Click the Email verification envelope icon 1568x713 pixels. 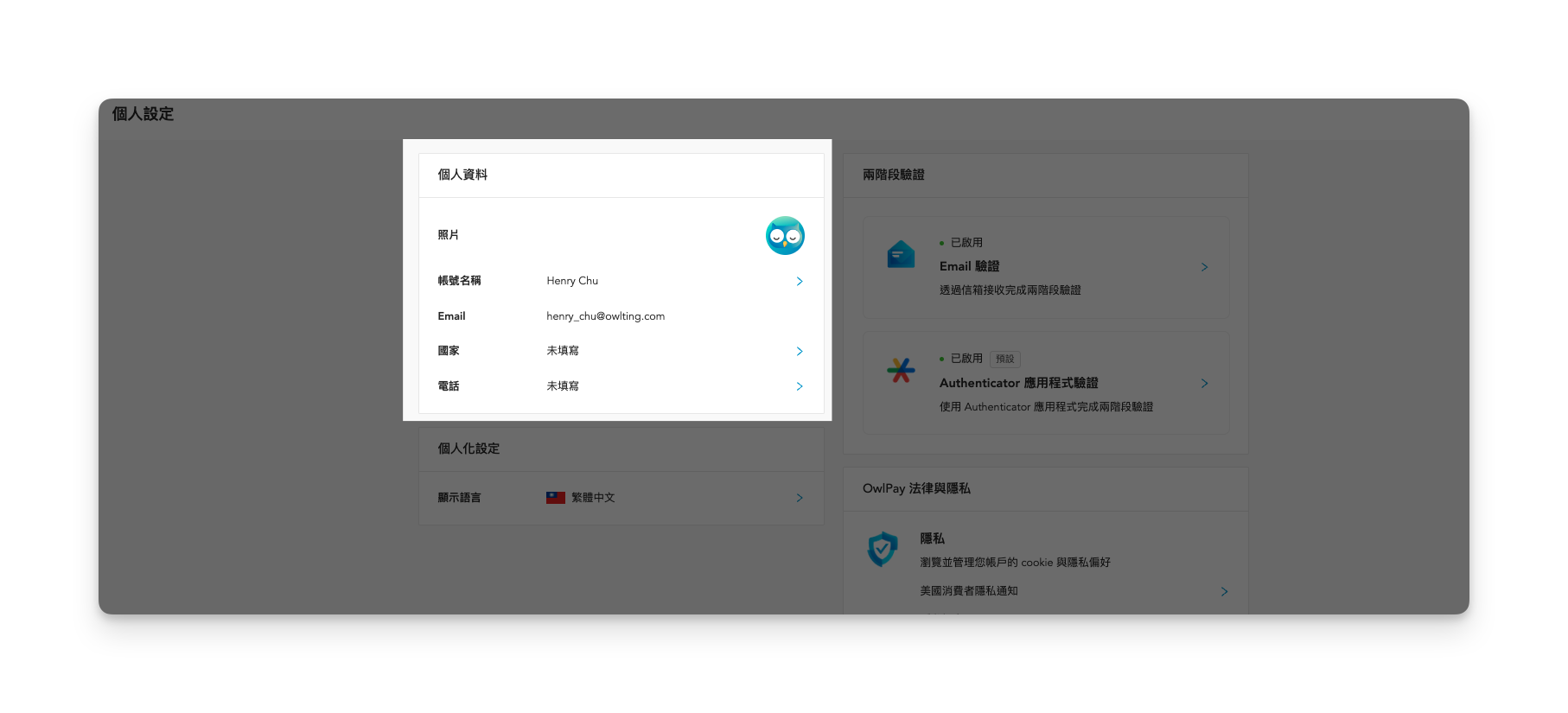(x=901, y=254)
